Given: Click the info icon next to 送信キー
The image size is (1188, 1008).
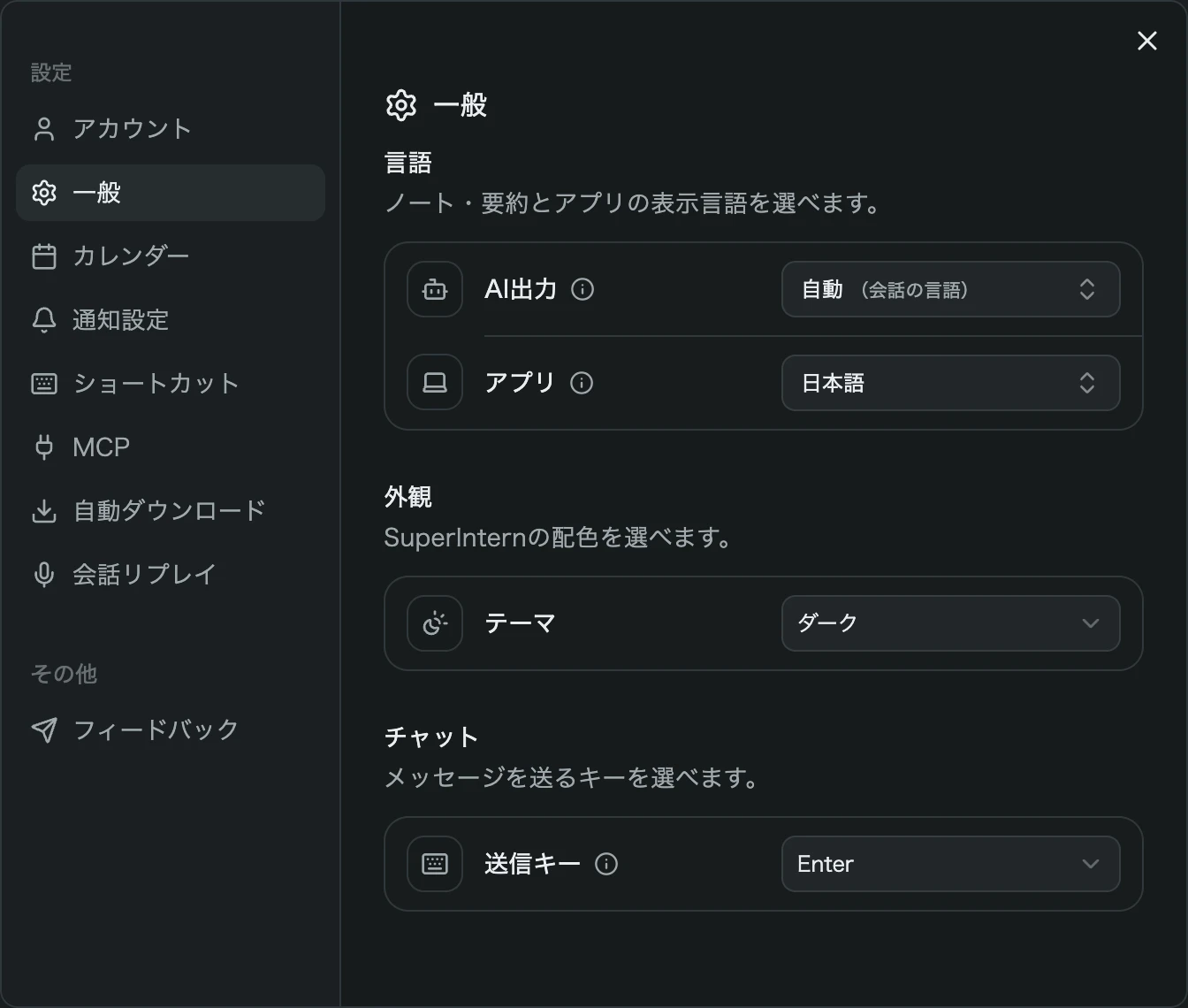Looking at the screenshot, I should coord(606,864).
